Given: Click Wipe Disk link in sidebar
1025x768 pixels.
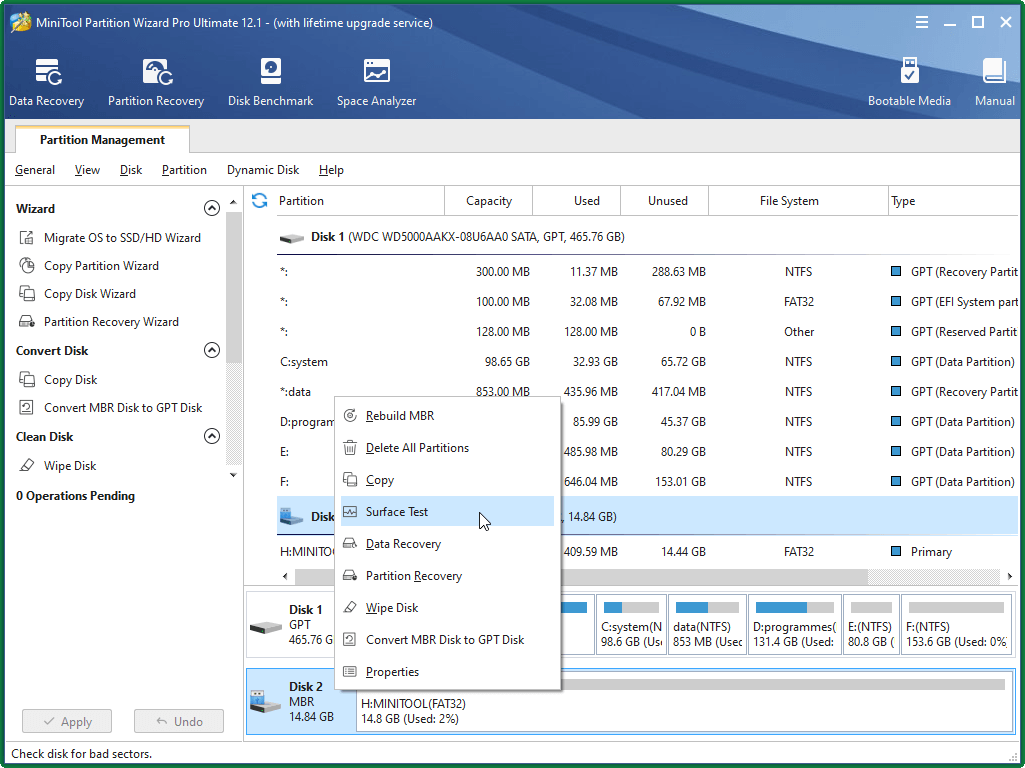Looking at the screenshot, I should click(x=70, y=465).
